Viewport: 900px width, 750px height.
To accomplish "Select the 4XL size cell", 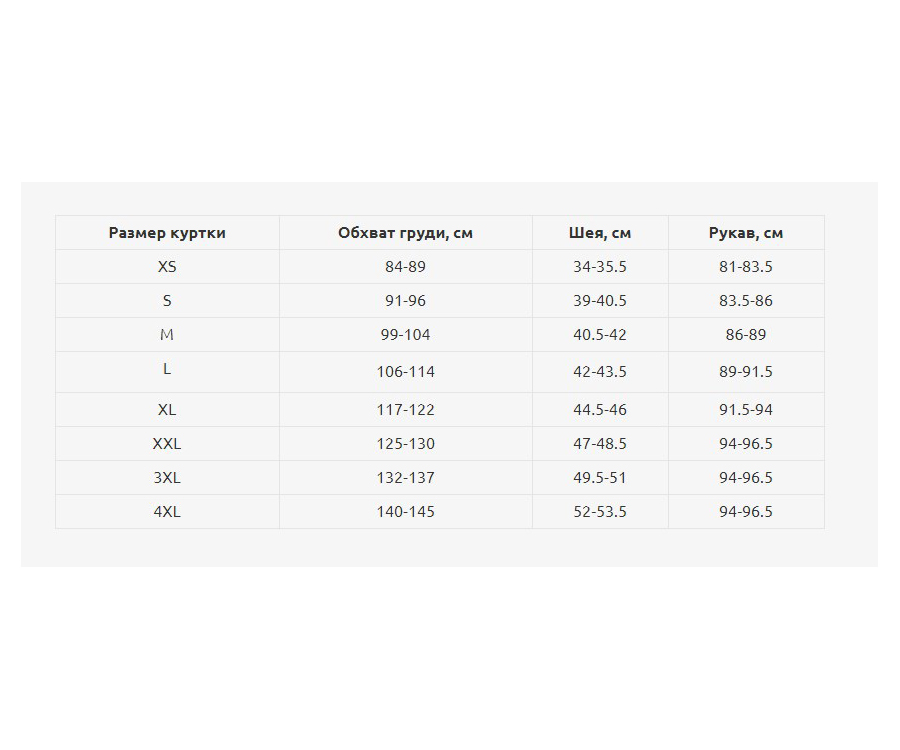I will point(167,512).
